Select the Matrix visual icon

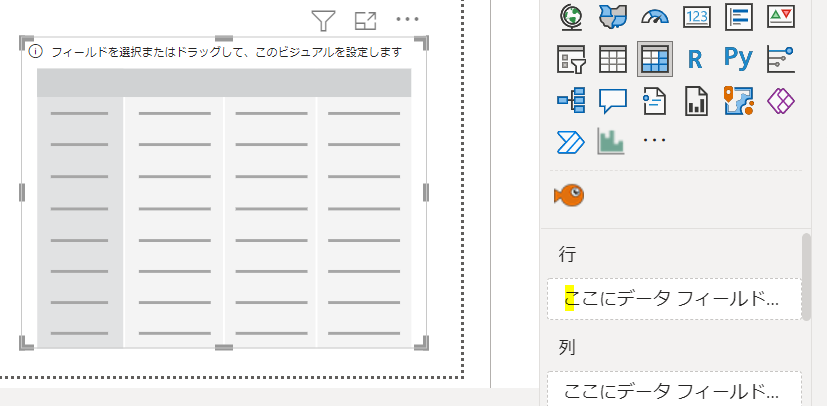click(655, 59)
